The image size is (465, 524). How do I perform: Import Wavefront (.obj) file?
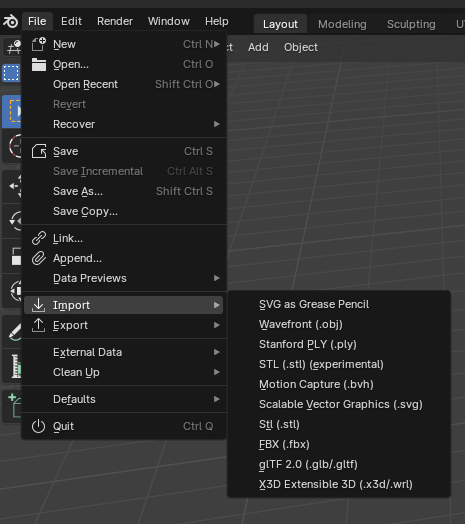tap(339, 324)
